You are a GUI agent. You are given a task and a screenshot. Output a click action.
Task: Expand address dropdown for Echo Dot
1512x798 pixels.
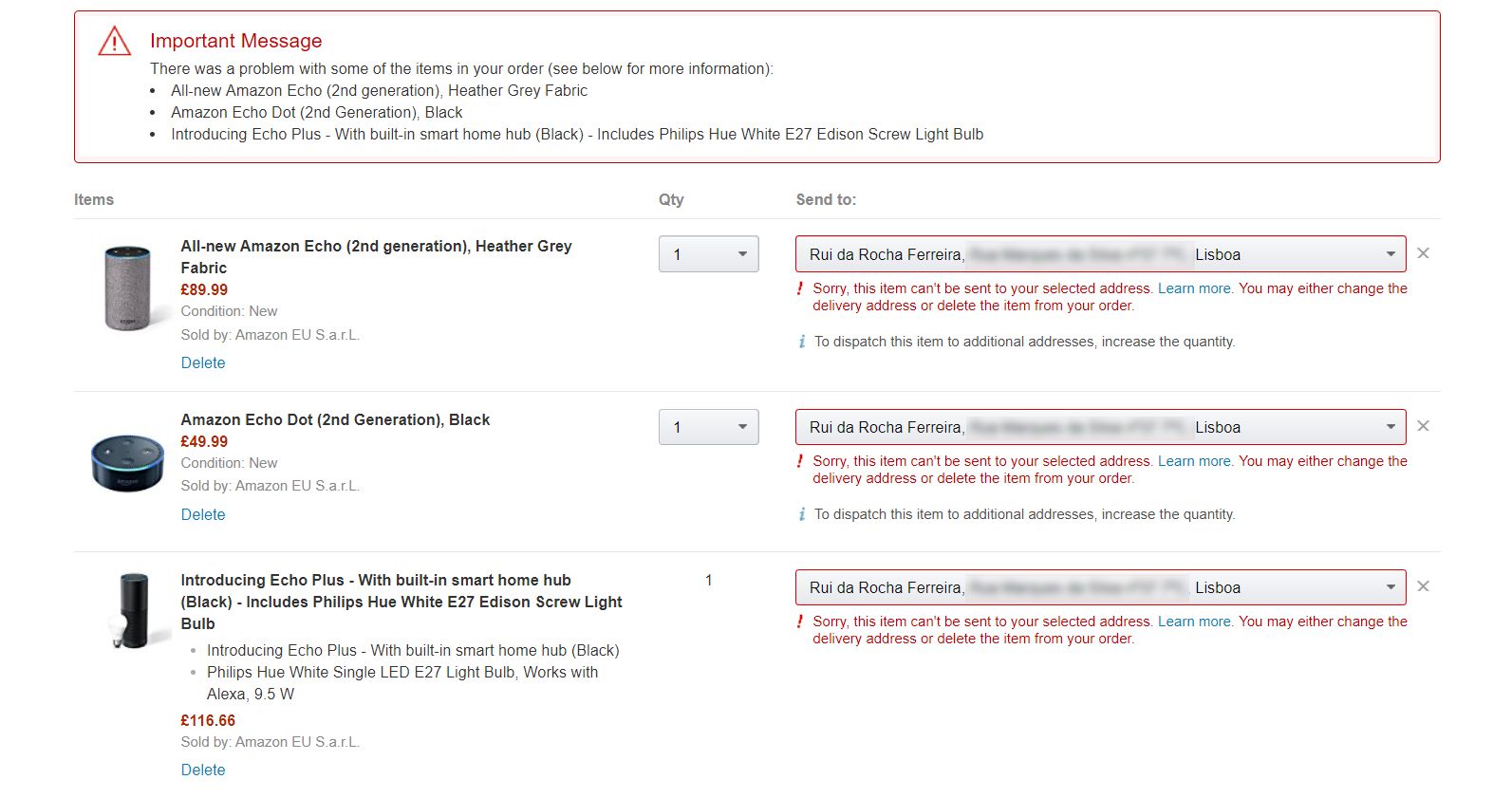click(1100, 427)
